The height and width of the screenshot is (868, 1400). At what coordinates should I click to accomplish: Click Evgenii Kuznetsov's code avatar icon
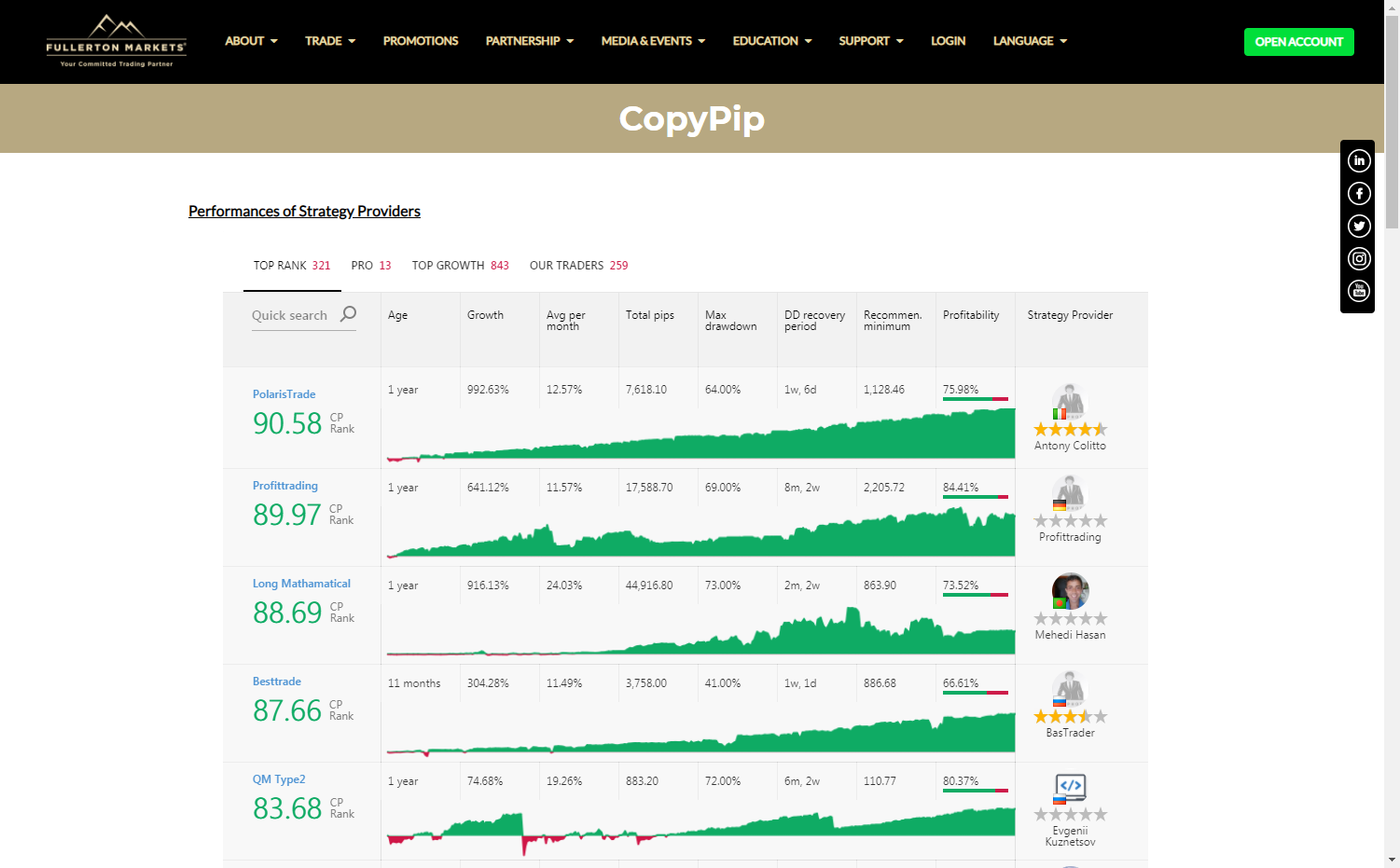click(1070, 788)
